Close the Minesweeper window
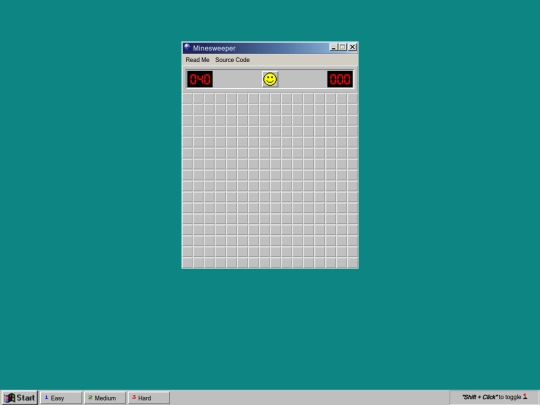Screen dimensions: 540x405 352,47
